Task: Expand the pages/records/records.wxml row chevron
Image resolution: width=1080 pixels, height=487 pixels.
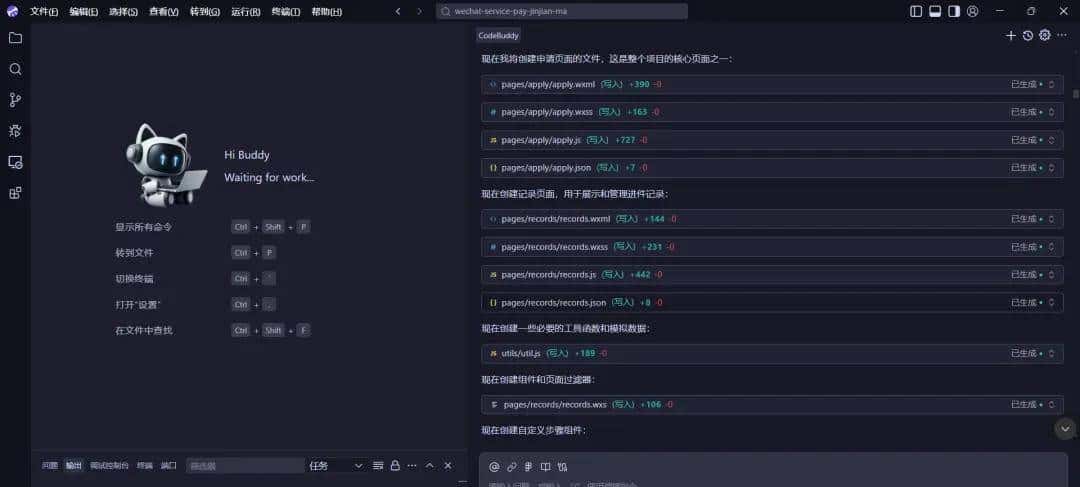Action: point(1051,219)
